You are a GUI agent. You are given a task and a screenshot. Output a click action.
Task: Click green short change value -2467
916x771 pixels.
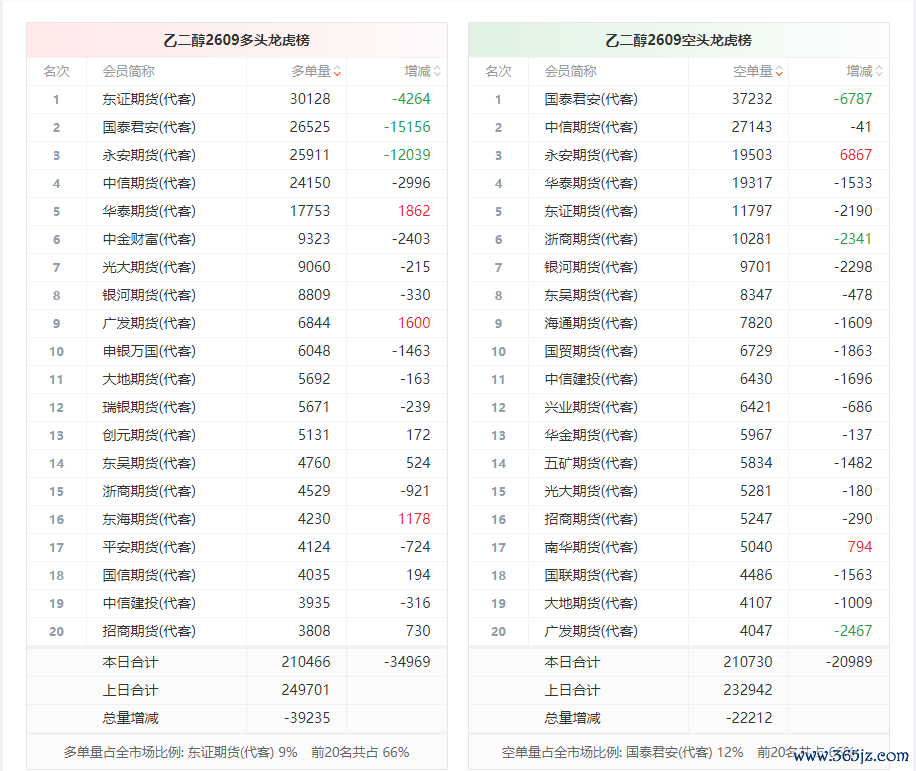pyautogui.click(x=853, y=632)
